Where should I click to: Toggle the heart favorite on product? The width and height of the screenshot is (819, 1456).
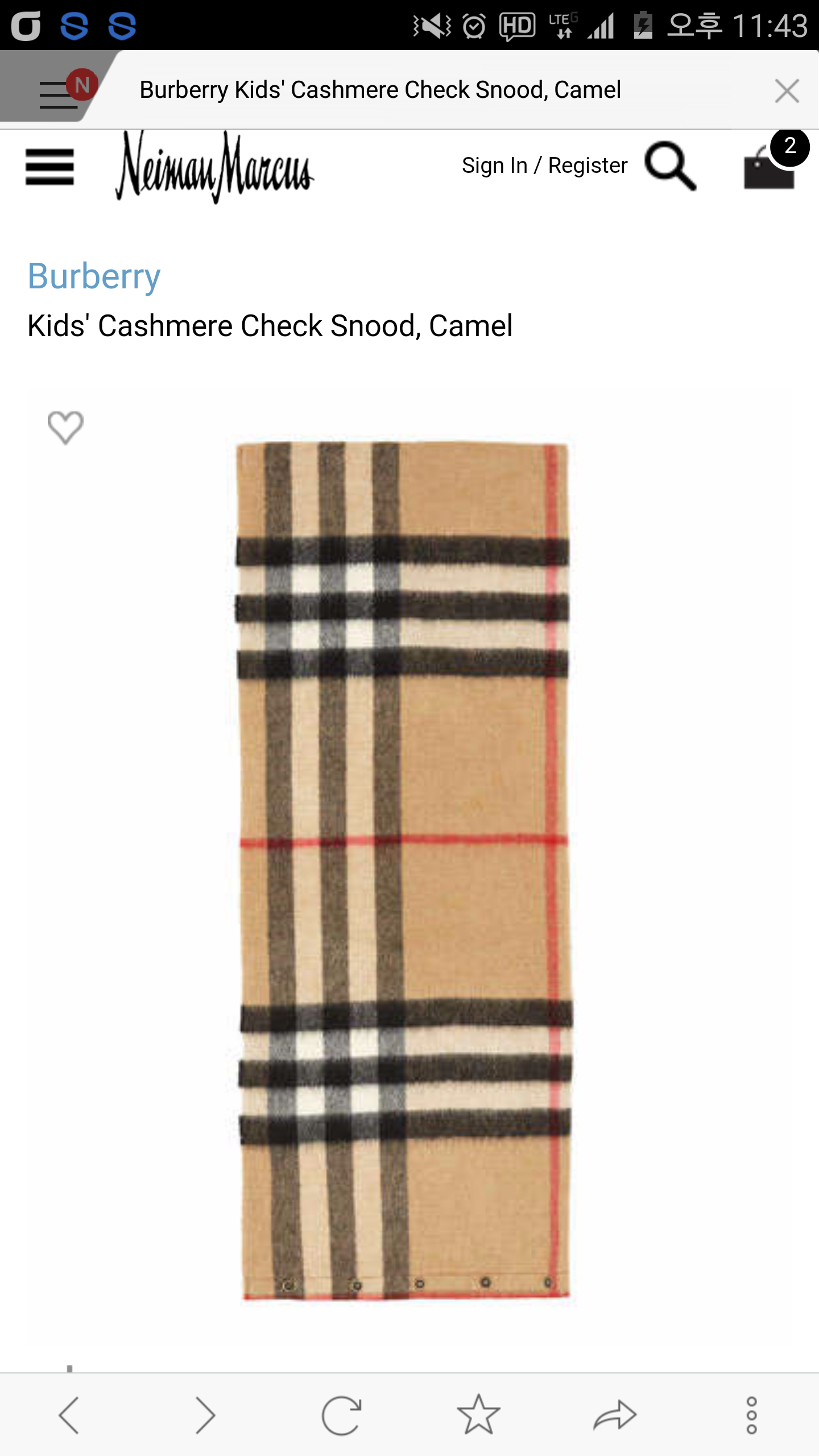click(x=65, y=427)
